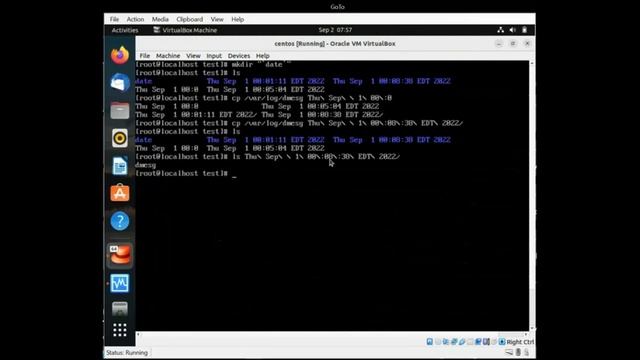Click the final empty terminal prompt line

[186, 173]
